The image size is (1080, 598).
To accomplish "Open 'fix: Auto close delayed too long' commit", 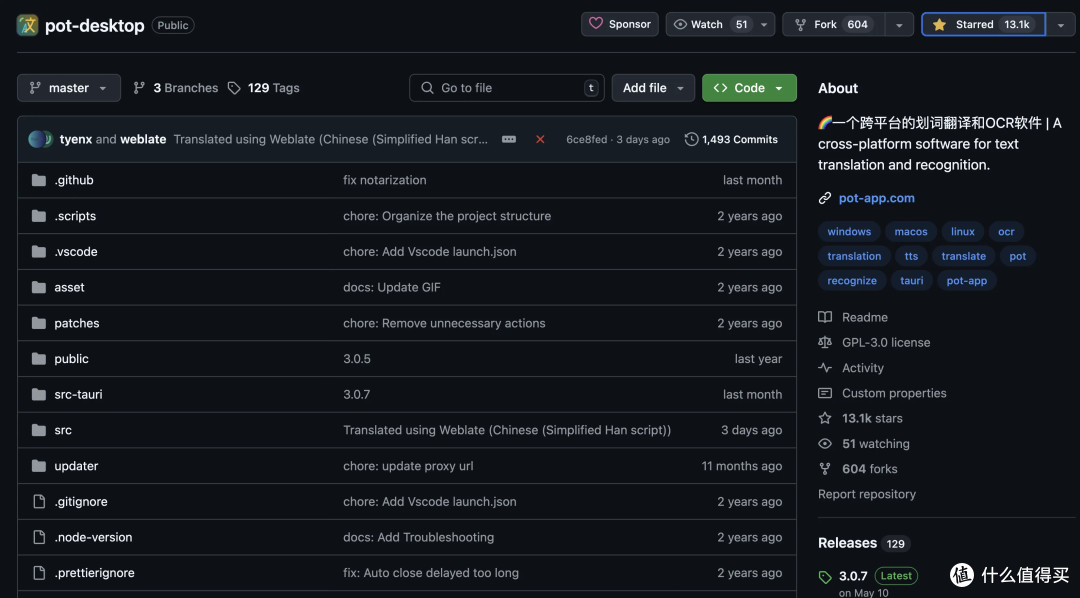I will 431,573.
